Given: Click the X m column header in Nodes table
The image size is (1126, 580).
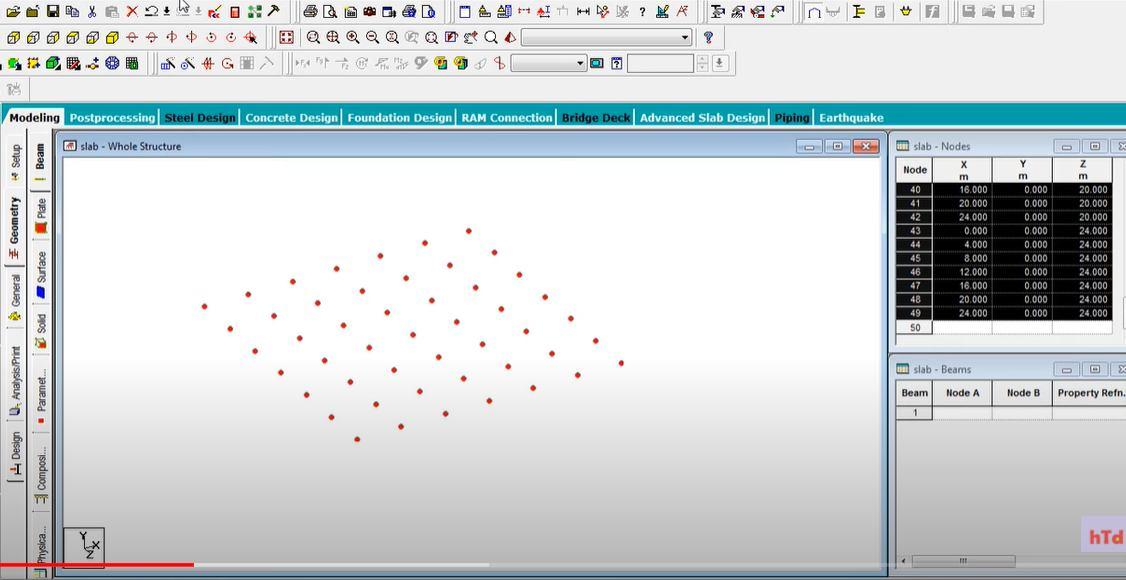Looking at the screenshot, I should (x=962, y=170).
